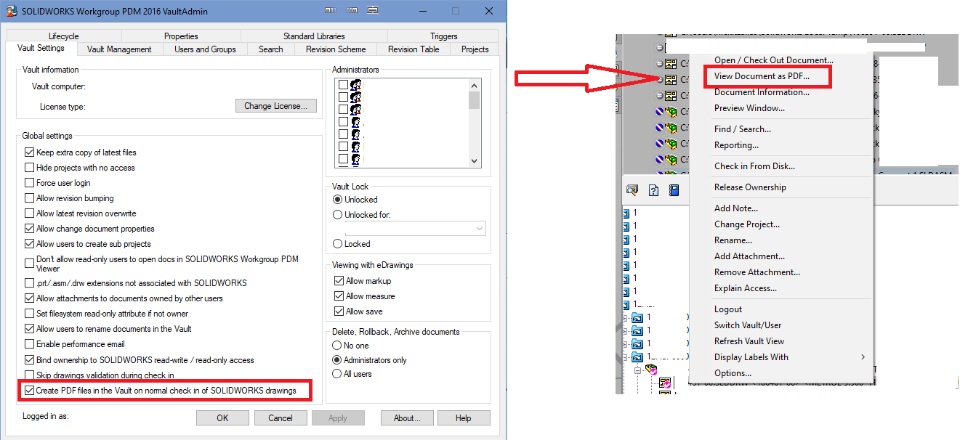Screen dimensions: 960x440
Task: Open Reporting from the context menu
Action: (x=737, y=145)
